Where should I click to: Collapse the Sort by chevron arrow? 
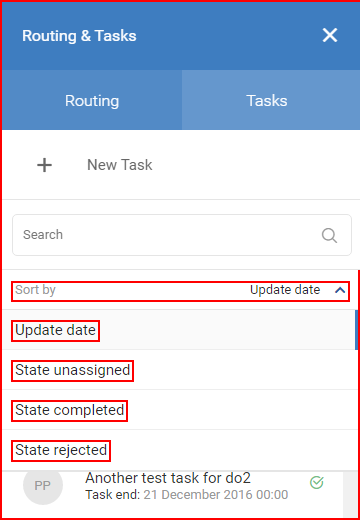coord(340,290)
